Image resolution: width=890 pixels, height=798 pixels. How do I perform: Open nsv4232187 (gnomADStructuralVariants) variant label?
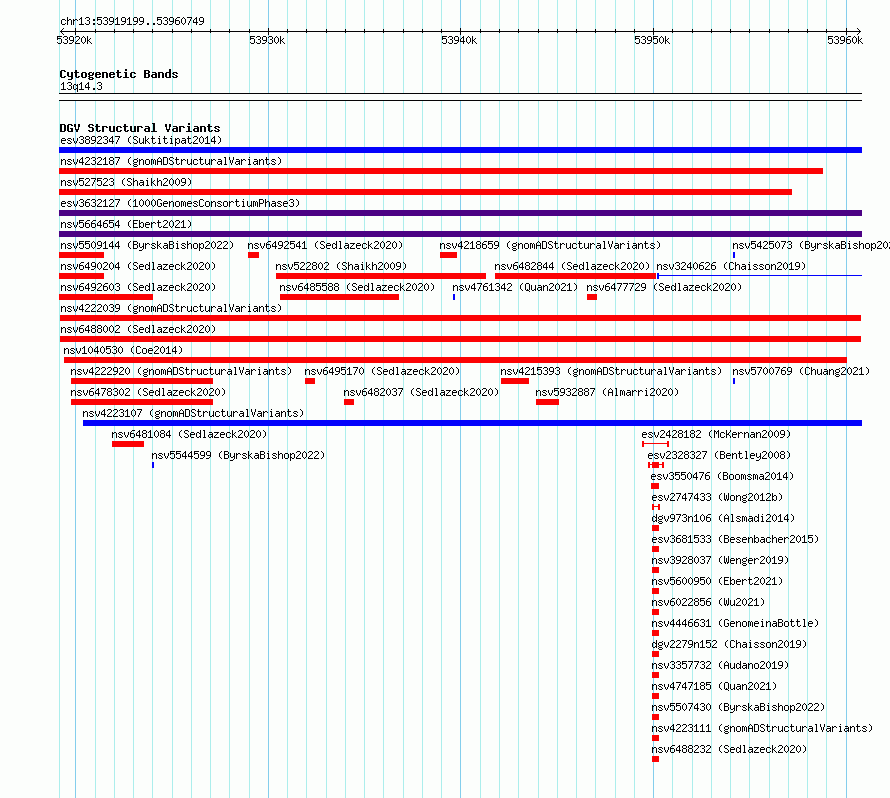click(171, 161)
